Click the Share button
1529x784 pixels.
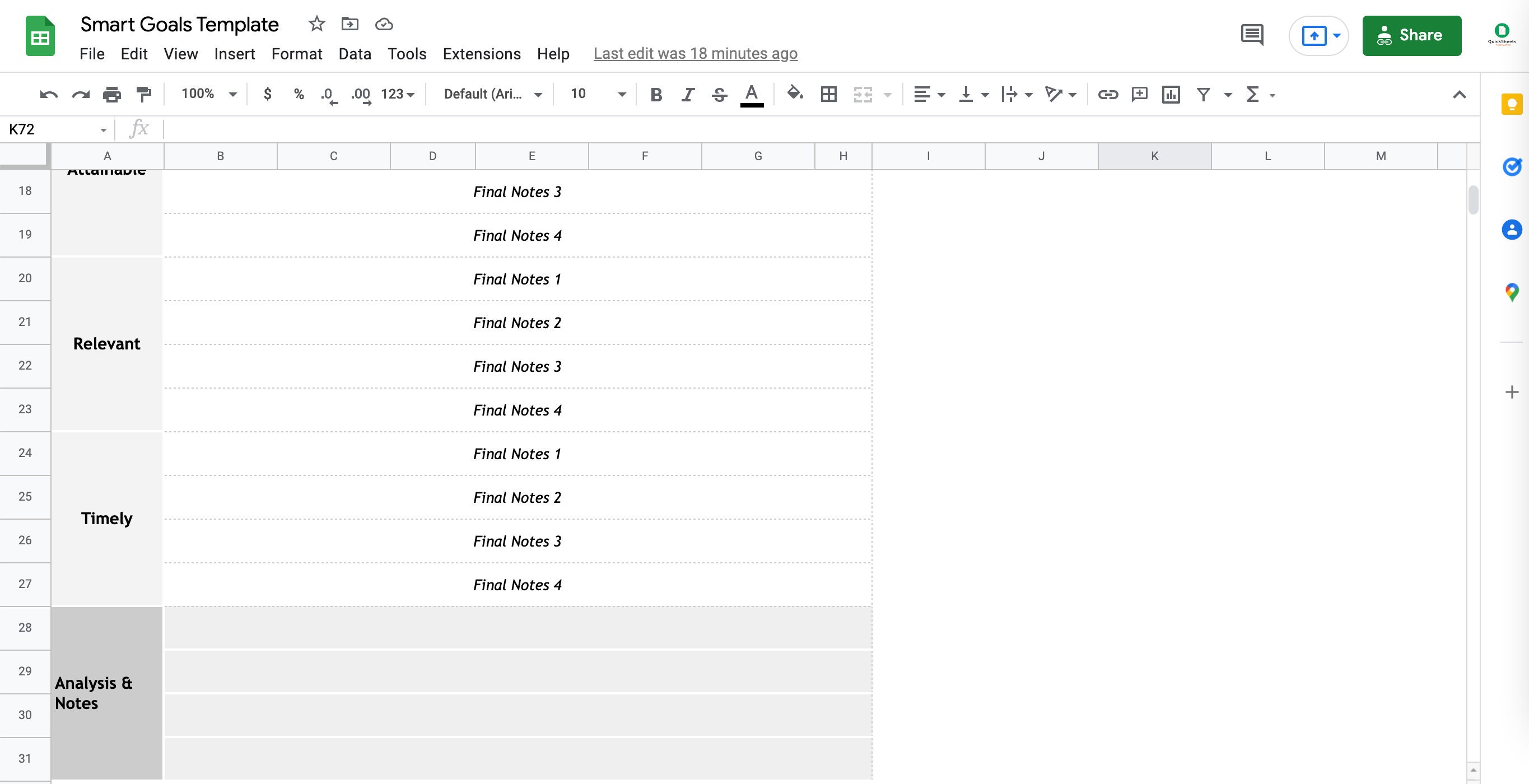[1412, 35]
